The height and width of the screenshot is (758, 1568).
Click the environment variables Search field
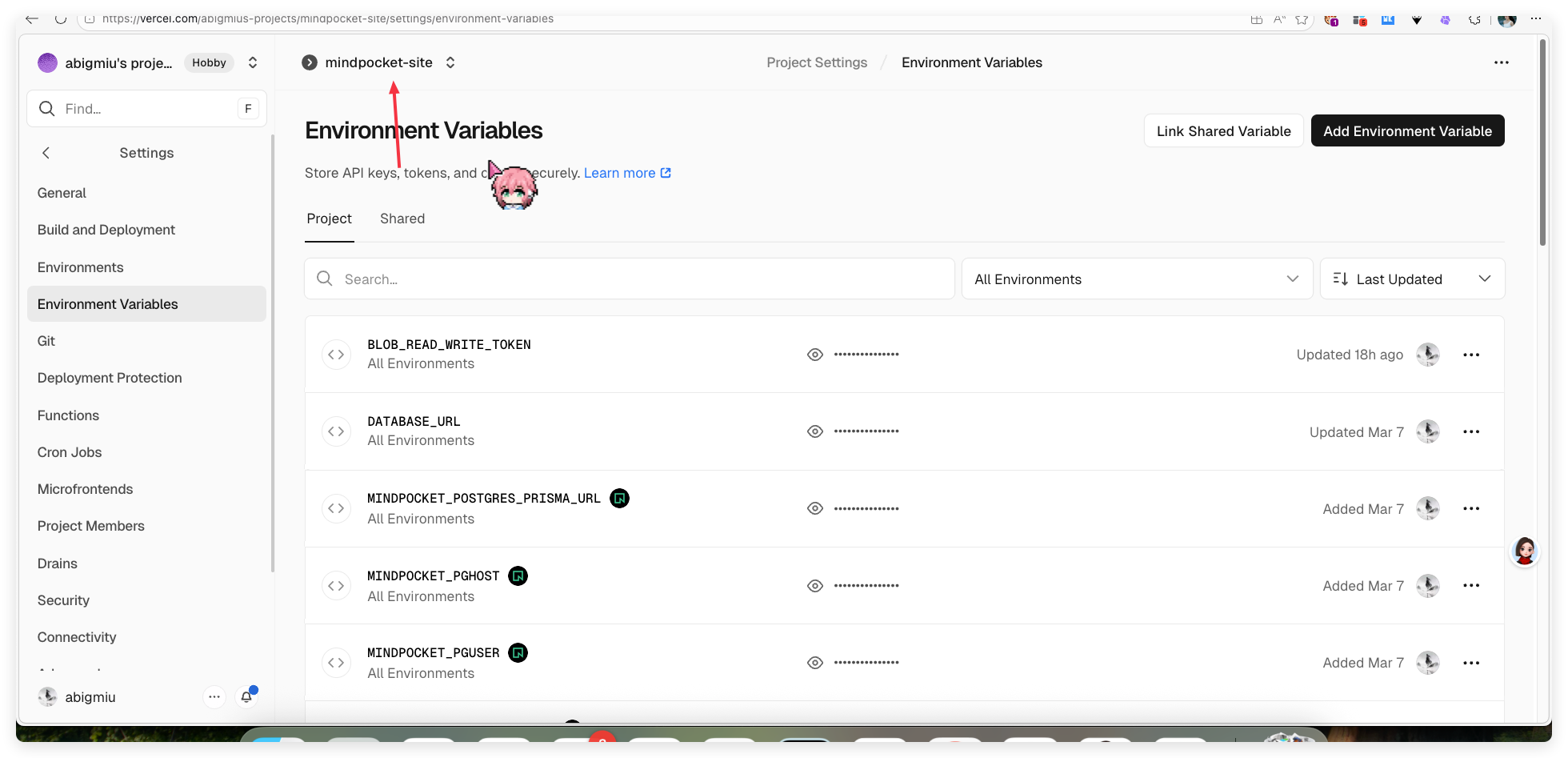[629, 279]
